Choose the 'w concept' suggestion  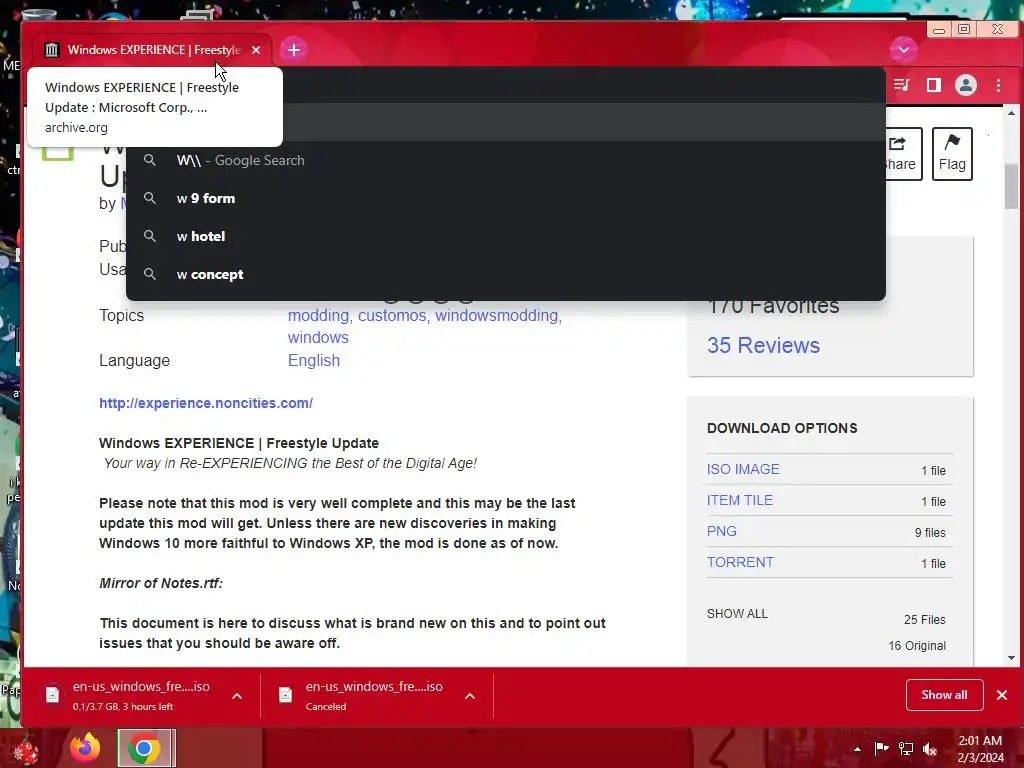point(505,274)
